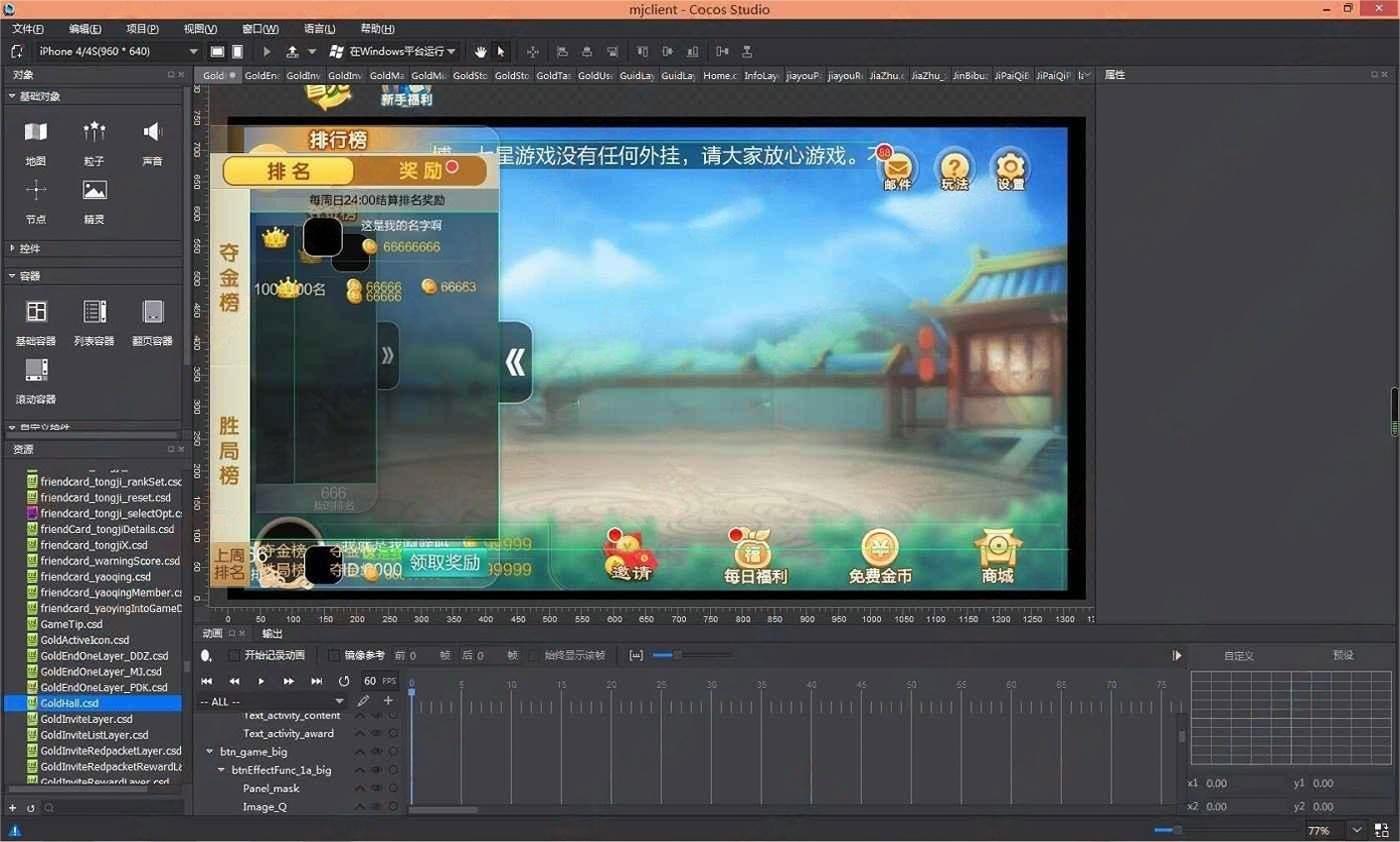The height and width of the screenshot is (842, 1400).
Task: Open the 文件(F) menu
Action: [28, 29]
